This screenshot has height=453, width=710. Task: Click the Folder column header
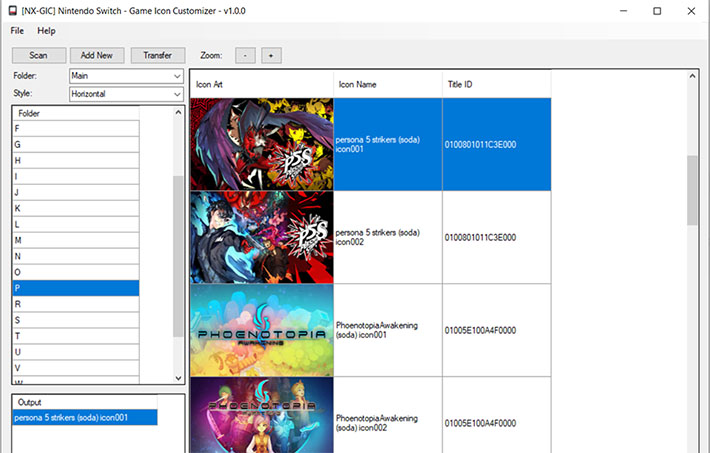click(76, 113)
